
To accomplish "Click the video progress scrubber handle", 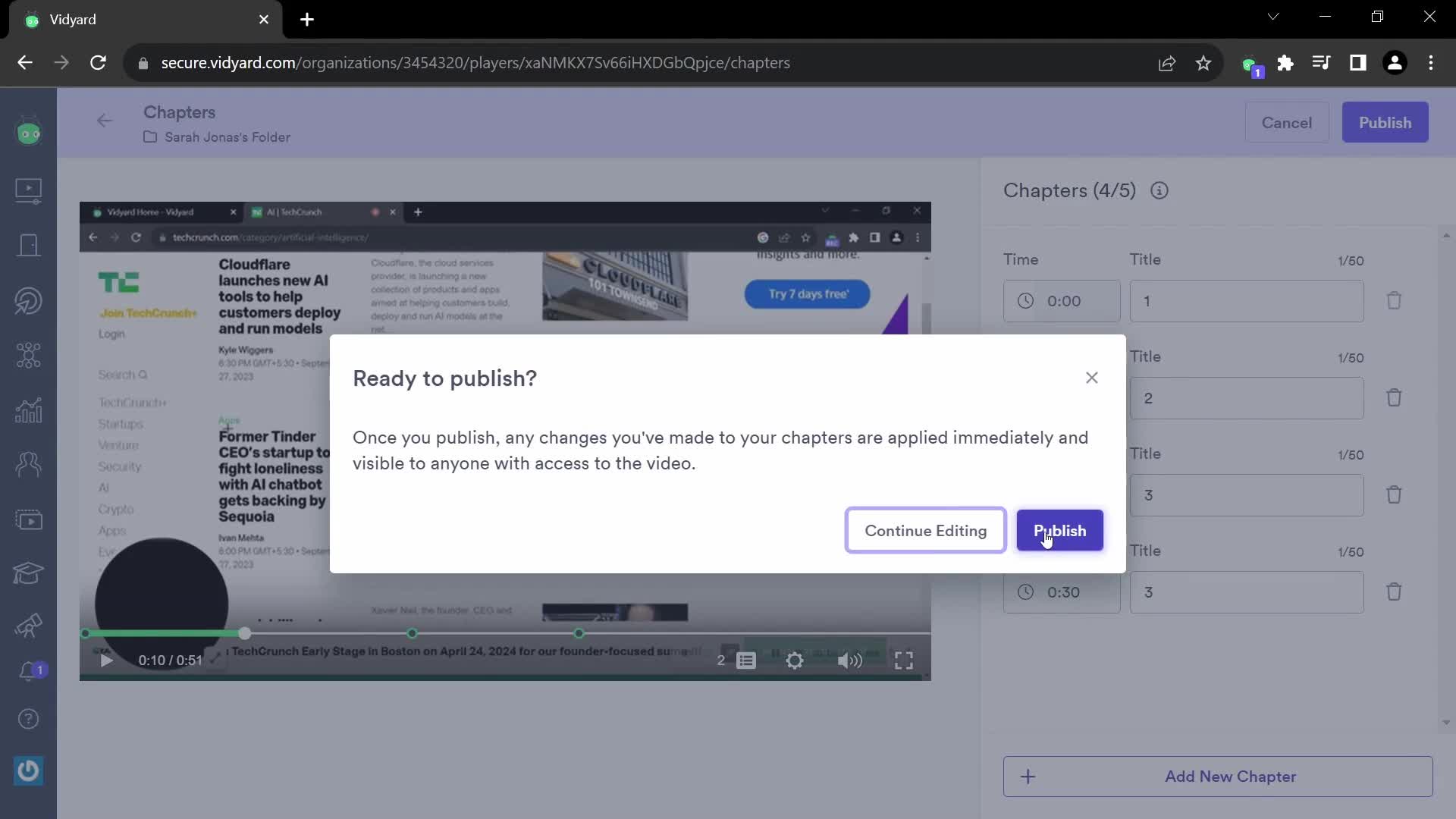I will [x=244, y=633].
